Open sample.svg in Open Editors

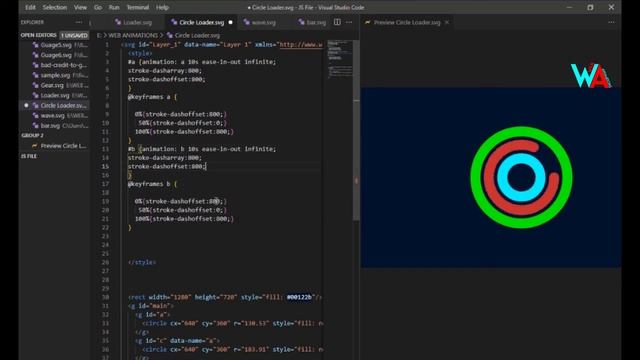pyautogui.click(x=56, y=76)
